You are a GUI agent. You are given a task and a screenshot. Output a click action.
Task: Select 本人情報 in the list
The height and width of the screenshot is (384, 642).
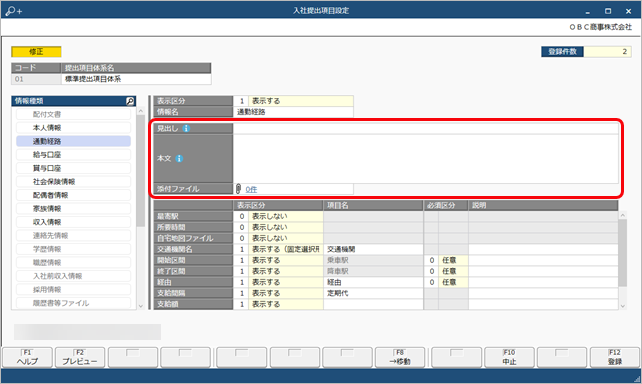tap(73, 128)
